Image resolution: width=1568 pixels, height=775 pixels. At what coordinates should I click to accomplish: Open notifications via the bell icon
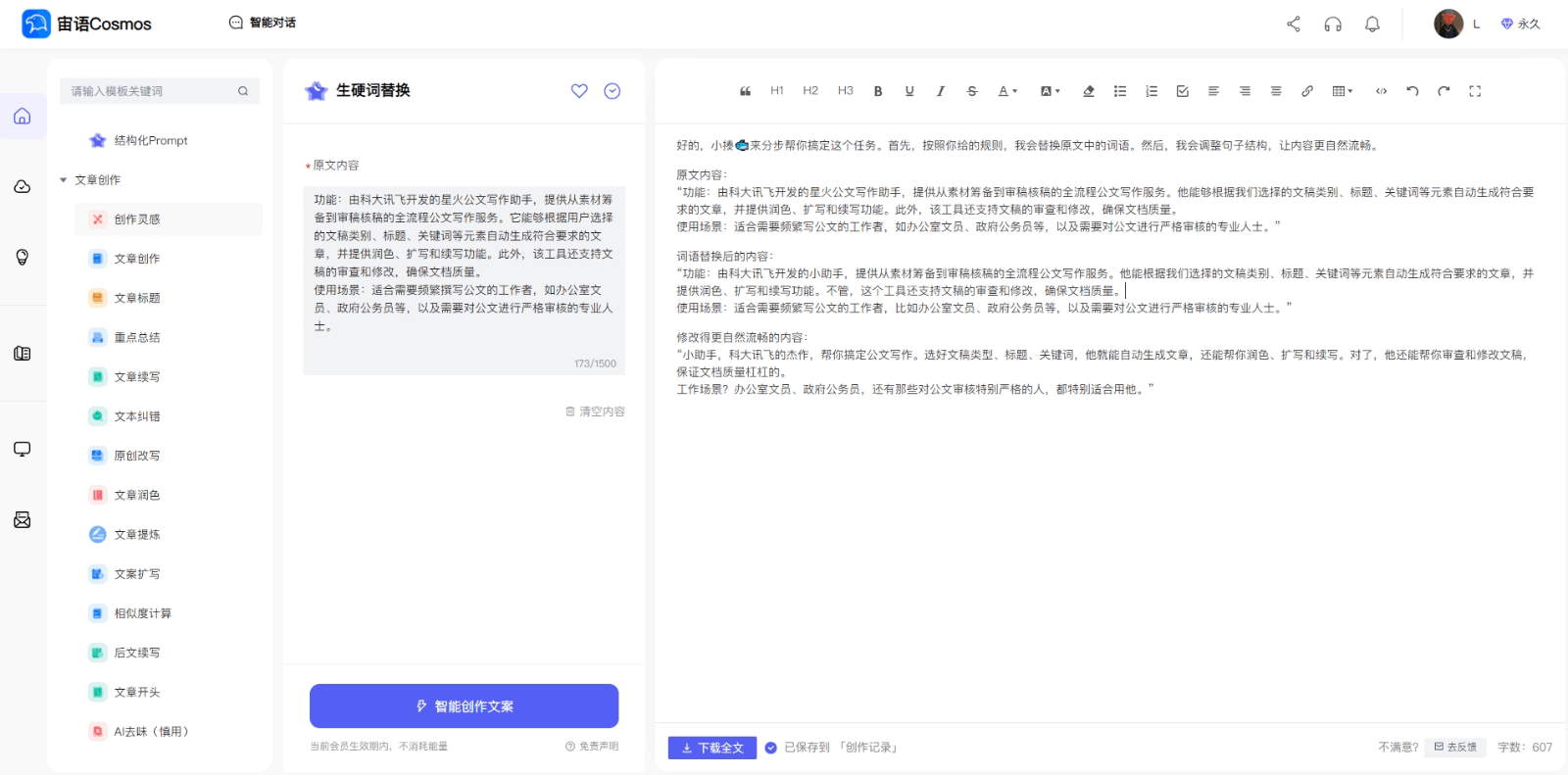pyautogui.click(x=1372, y=24)
